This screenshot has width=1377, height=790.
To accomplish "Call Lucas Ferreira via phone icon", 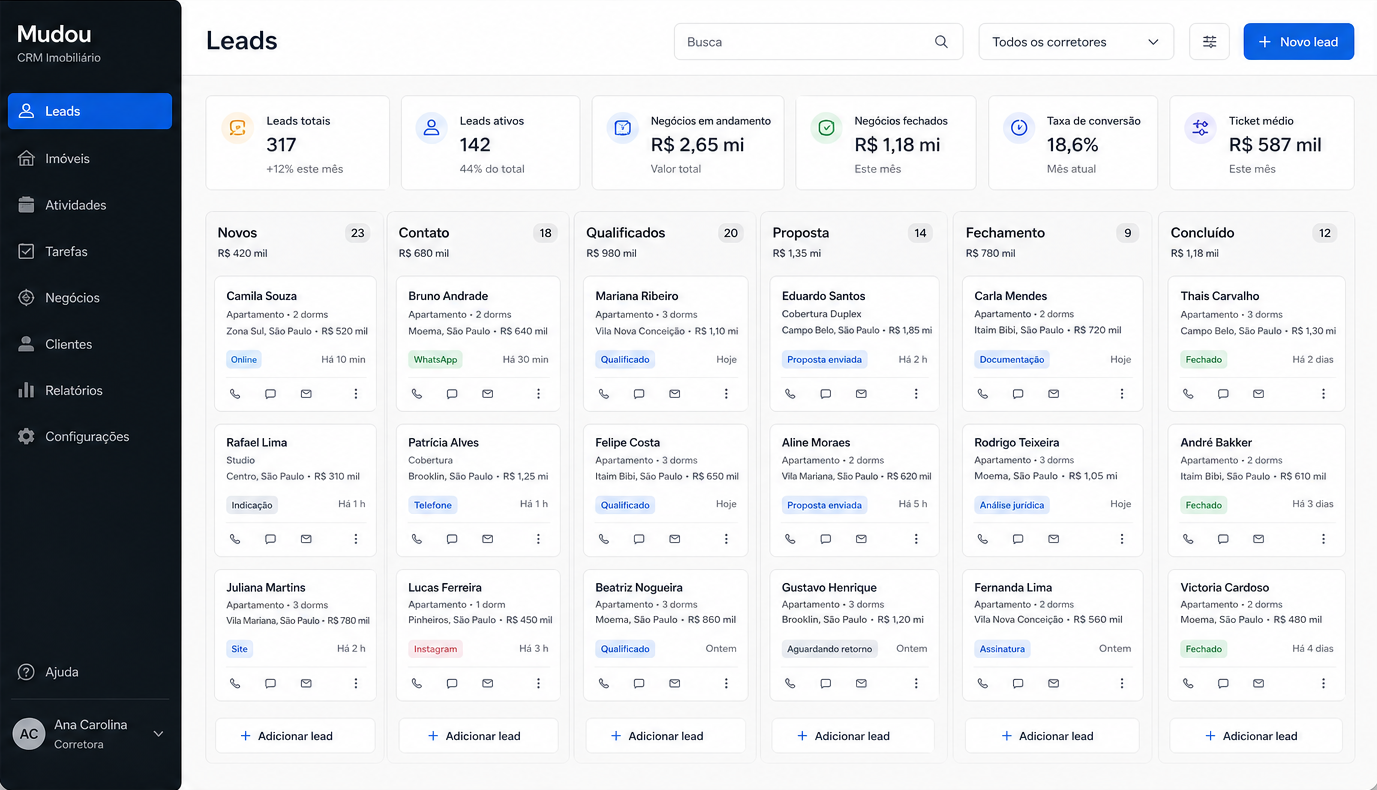I will [417, 684].
